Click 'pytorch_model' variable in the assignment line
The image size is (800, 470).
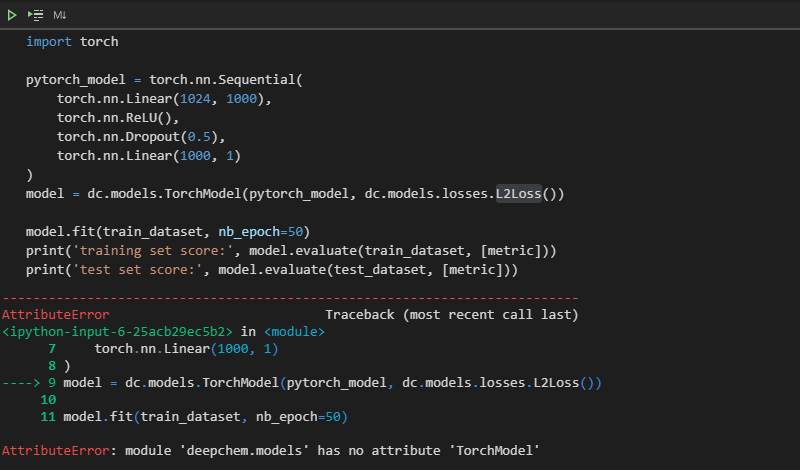click(x=76, y=80)
